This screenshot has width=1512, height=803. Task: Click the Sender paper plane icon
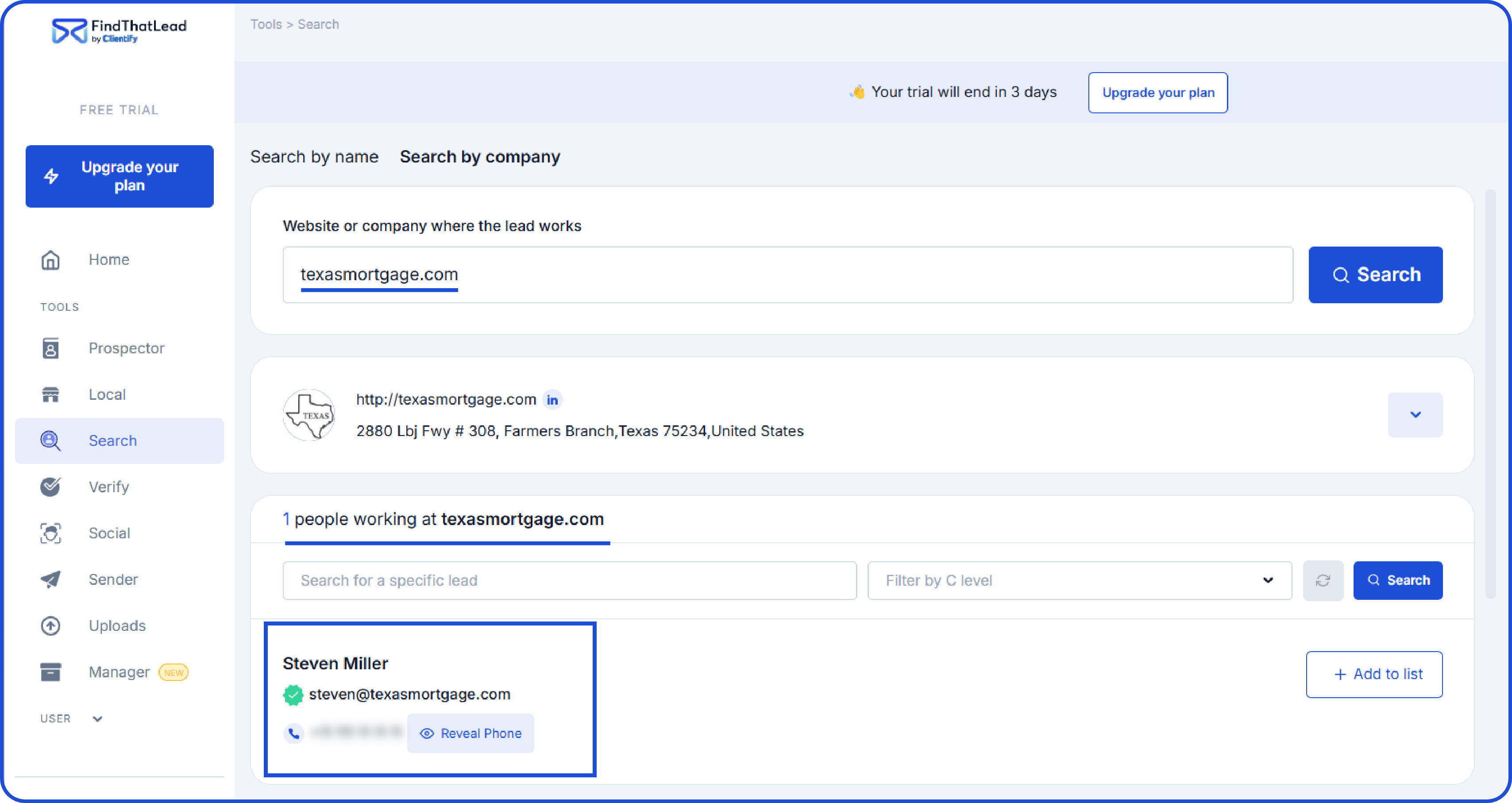(x=50, y=579)
